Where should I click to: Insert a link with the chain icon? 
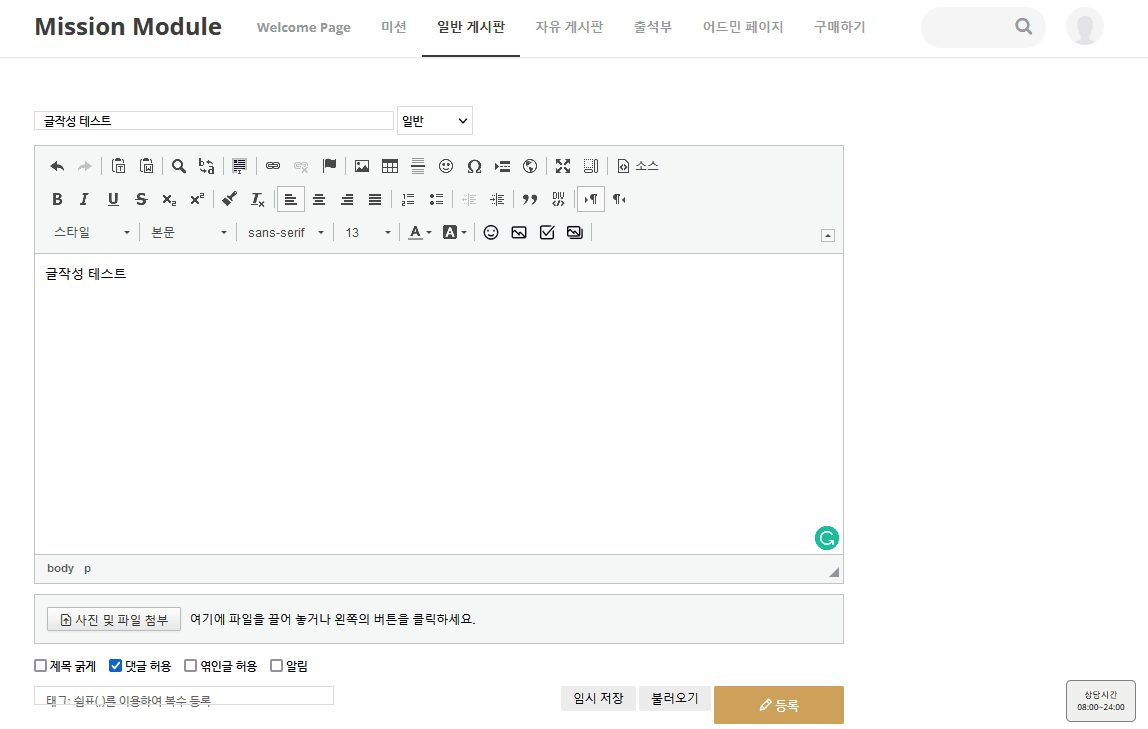273,166
